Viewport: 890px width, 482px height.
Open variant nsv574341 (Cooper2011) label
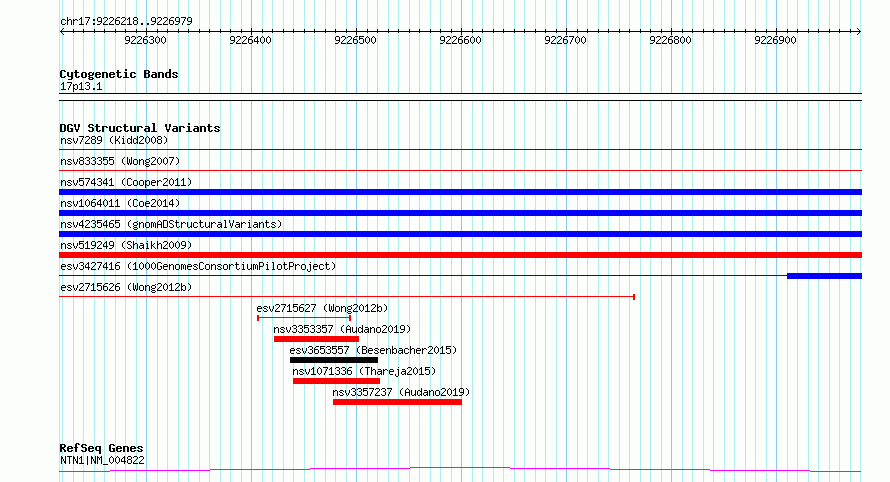(x=126, y=182)
